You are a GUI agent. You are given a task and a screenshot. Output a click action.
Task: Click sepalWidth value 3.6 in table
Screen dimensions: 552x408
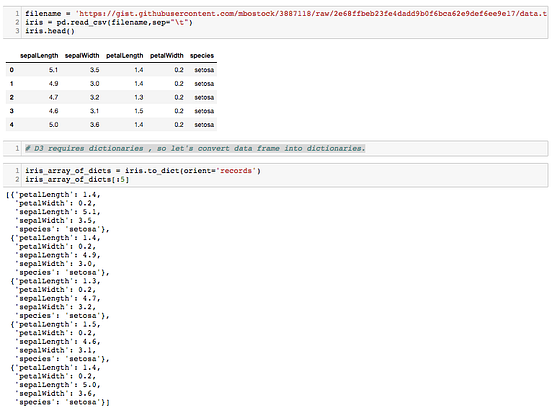pyautogui.click(x=94, y=125)
